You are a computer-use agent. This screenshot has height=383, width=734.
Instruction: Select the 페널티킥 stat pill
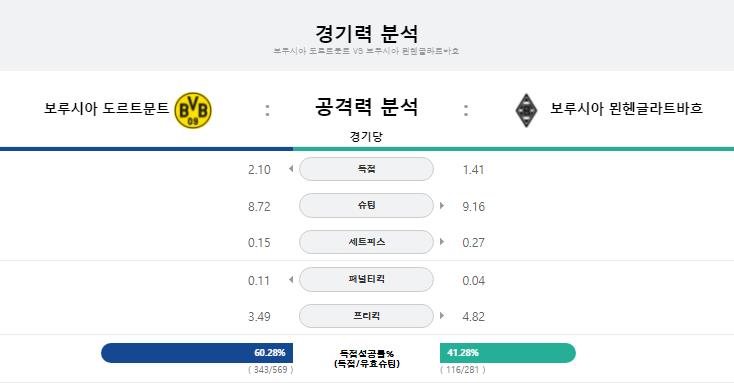pyautogui.click(x=367, y=280)
